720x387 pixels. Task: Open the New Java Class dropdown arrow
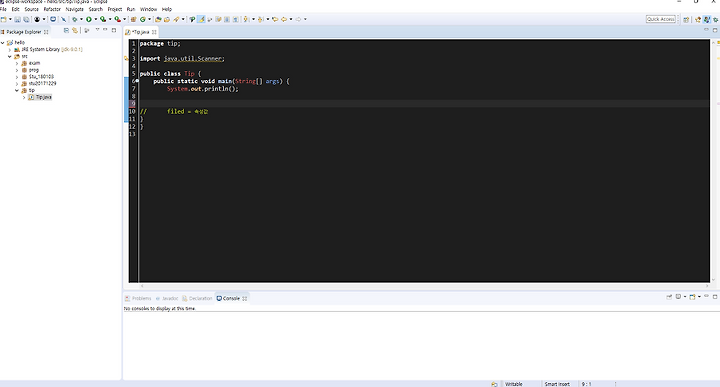149,19
